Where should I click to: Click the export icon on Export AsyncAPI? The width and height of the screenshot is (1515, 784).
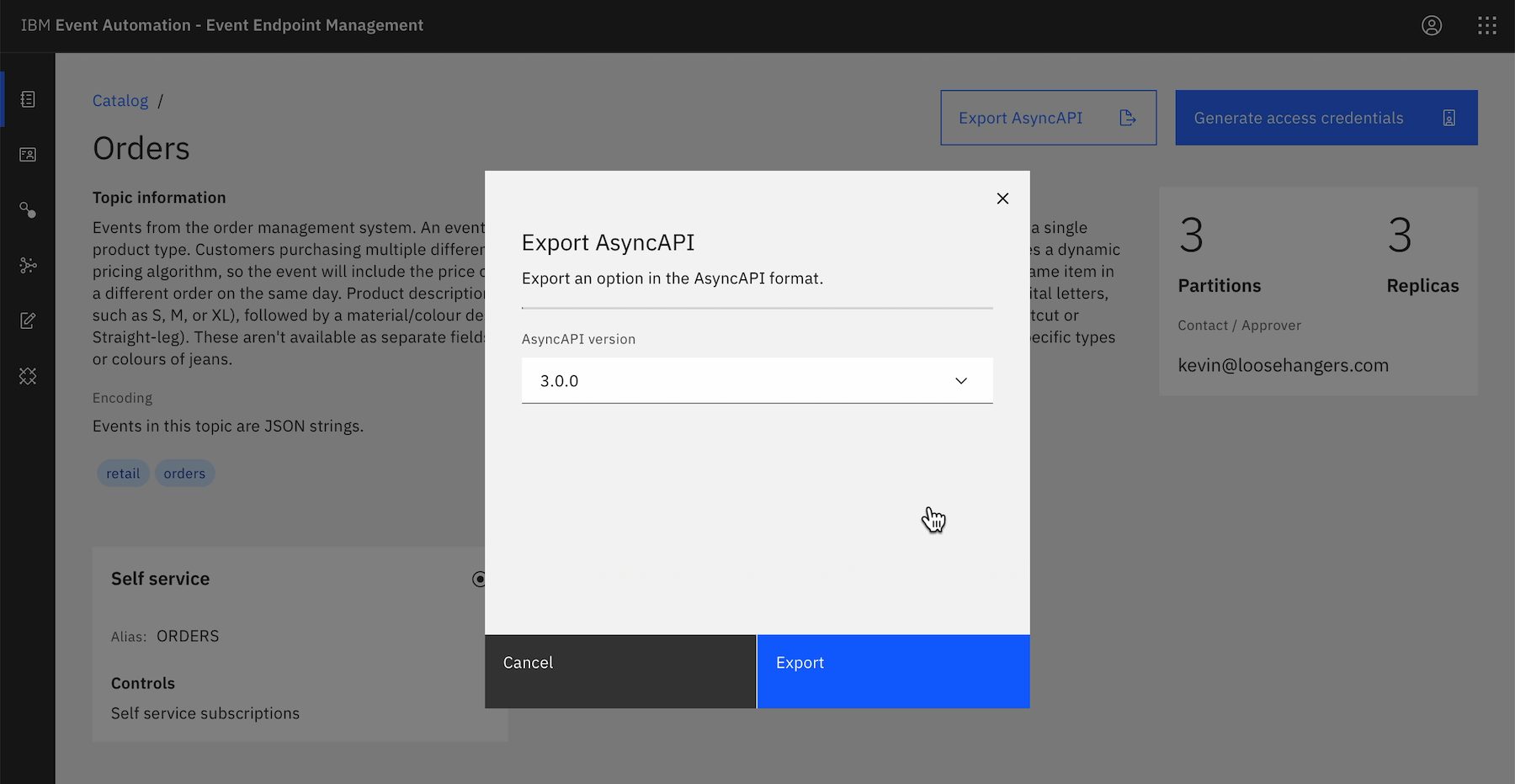(1128, 118)
